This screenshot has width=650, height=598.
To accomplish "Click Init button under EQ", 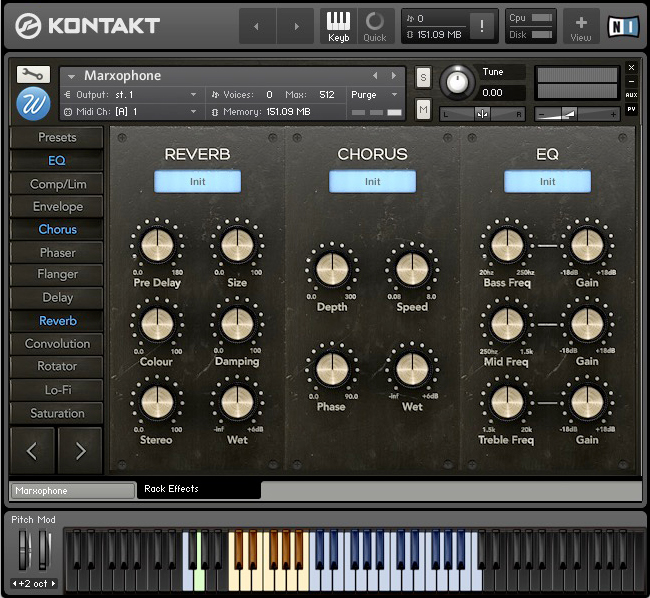I will (547, 181).
